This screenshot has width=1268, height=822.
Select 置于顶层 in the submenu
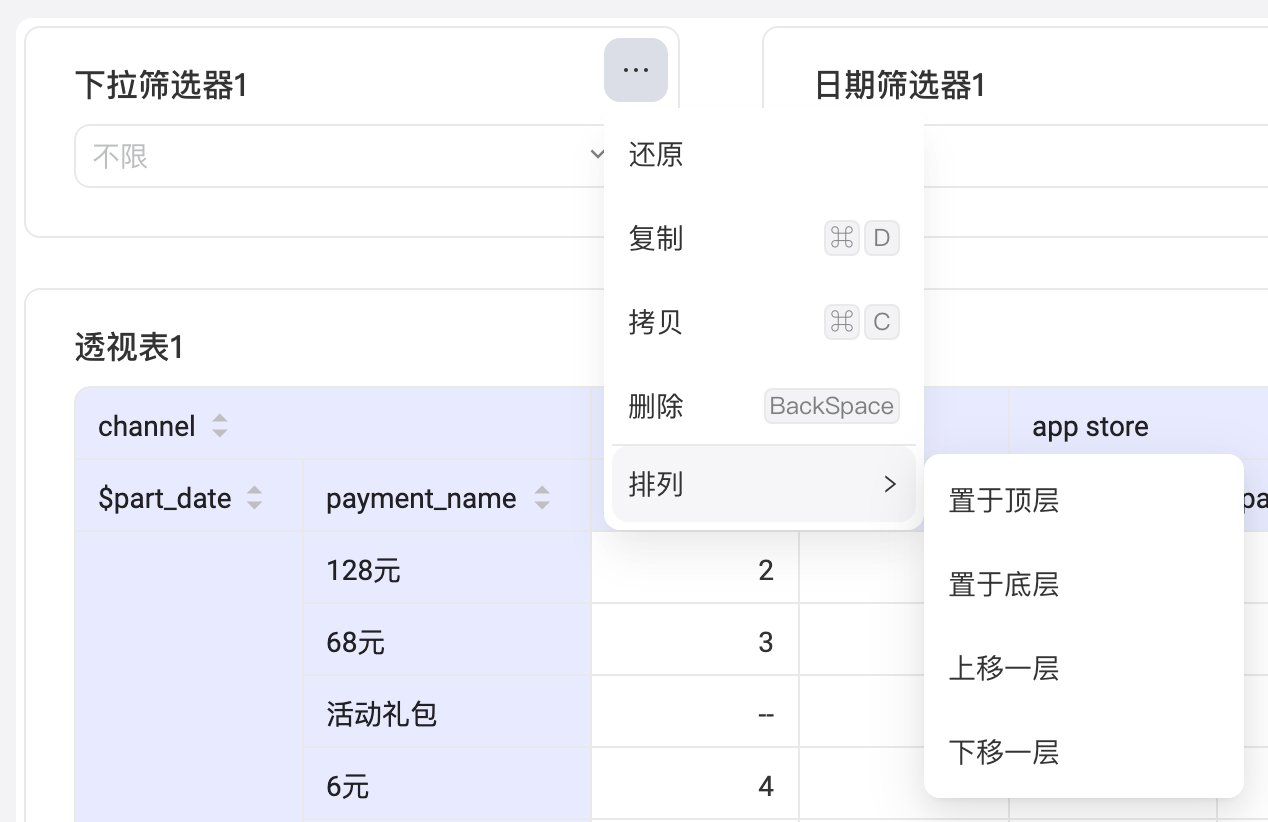tap(1084, 501)
